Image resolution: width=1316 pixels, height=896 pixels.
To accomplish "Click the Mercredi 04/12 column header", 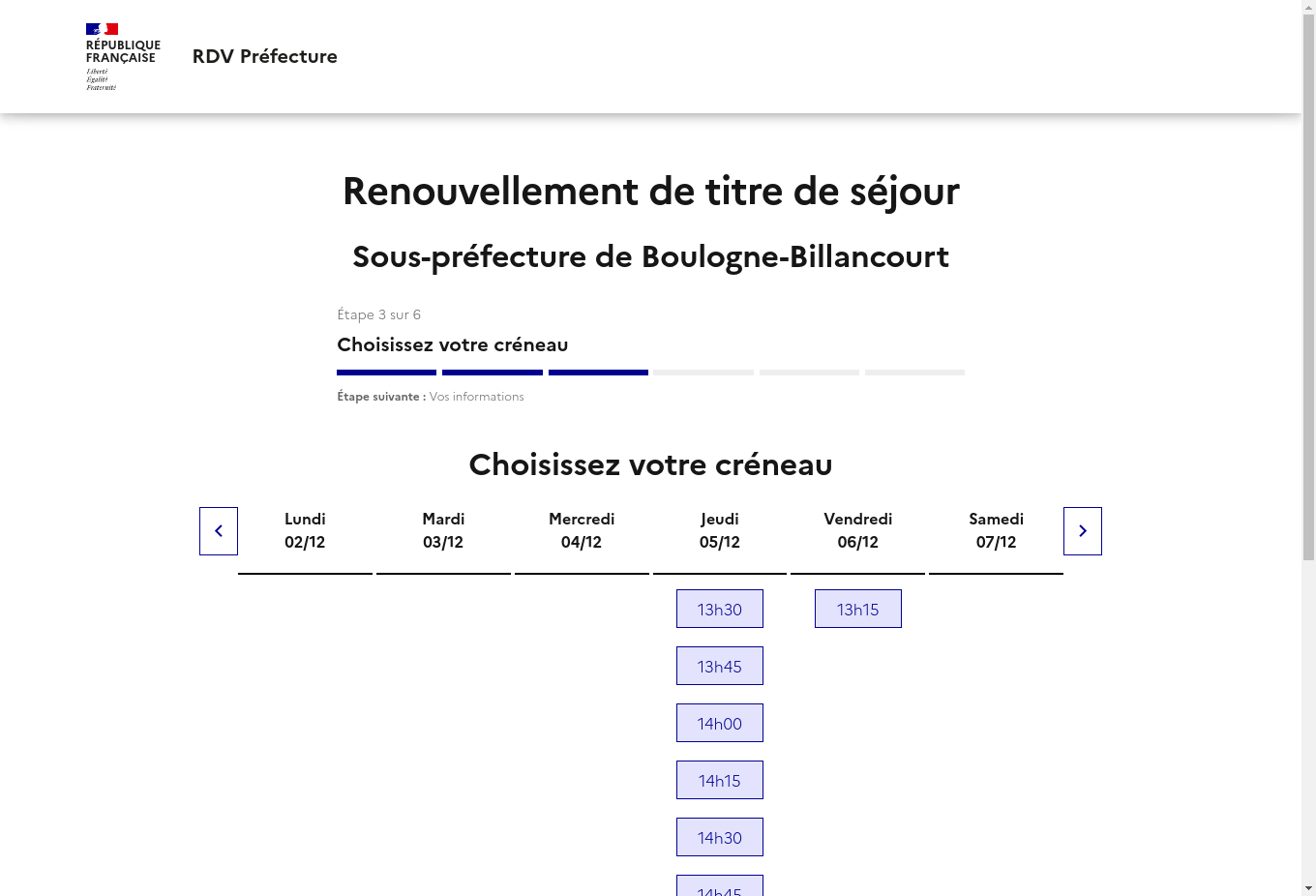I will click(582, 530).
